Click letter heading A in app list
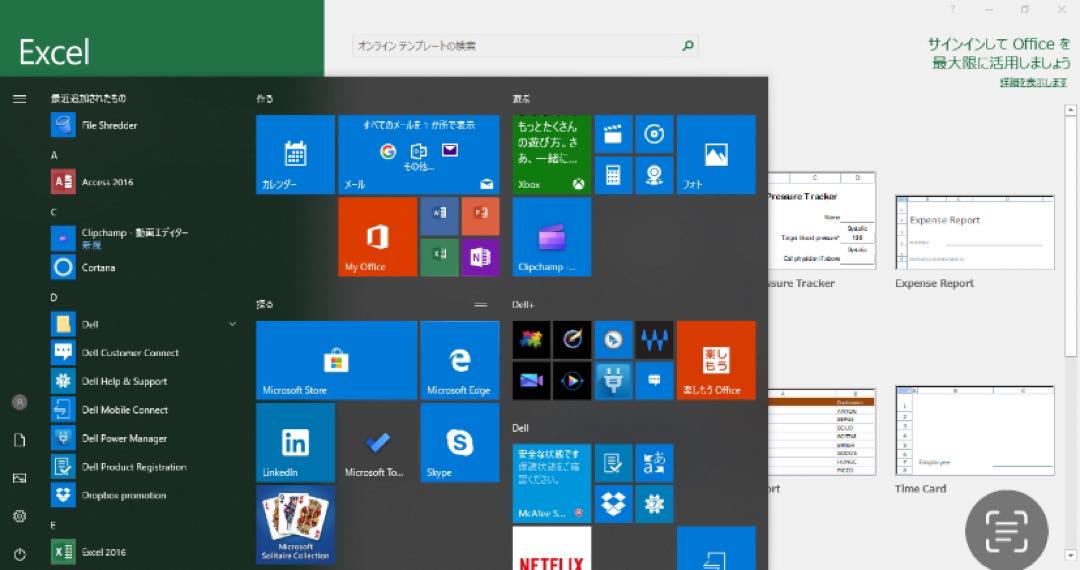The image size is (1080, 570). [x=54, y=155]
